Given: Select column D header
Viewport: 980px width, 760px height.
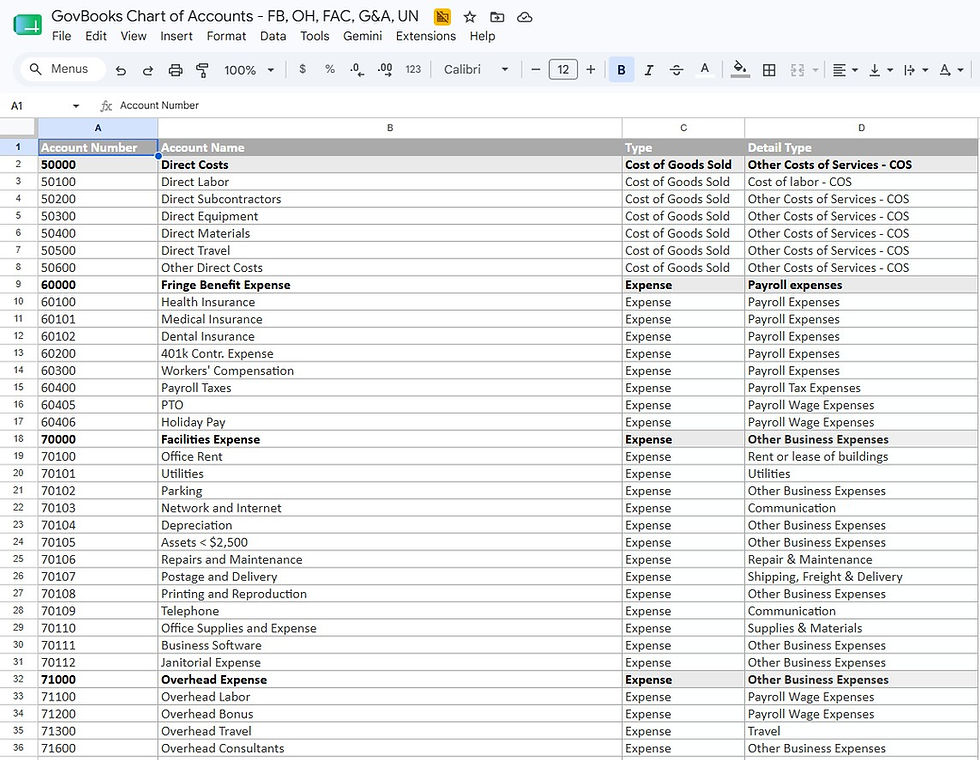Looking at the screenshot, I should coord(861,128).
